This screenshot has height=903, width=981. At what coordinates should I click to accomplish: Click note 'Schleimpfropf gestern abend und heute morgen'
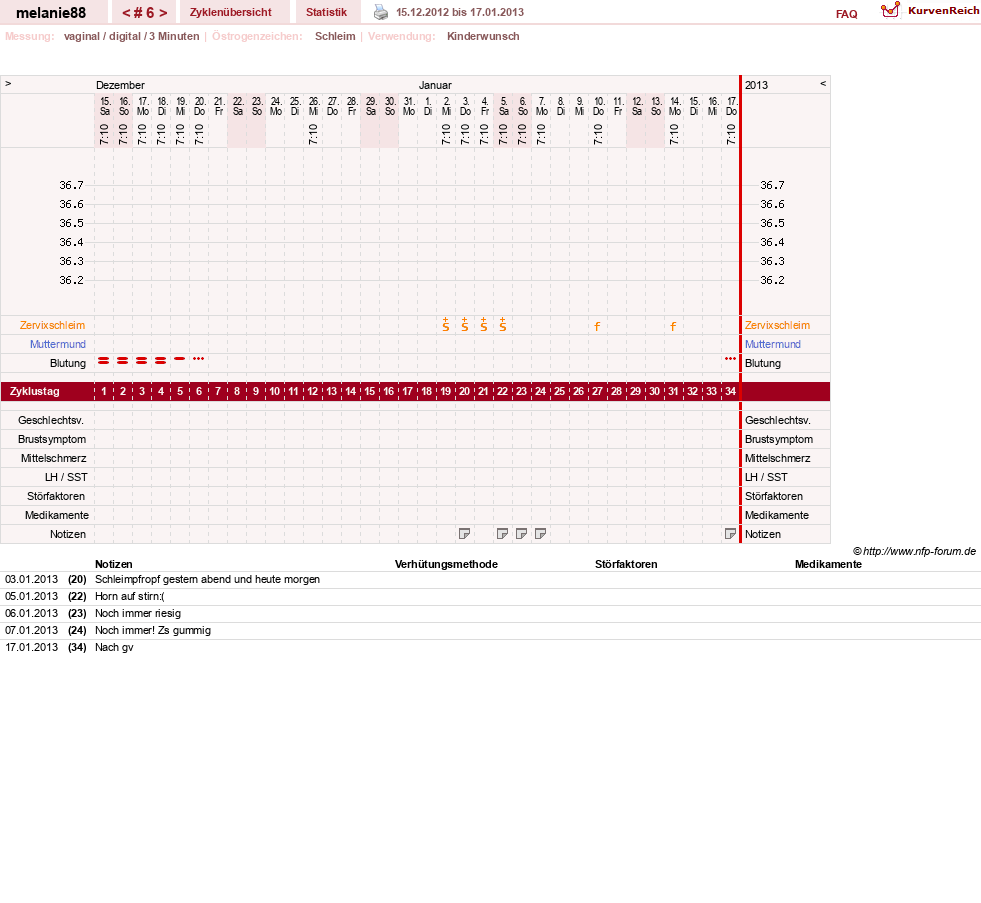(207, 579)
